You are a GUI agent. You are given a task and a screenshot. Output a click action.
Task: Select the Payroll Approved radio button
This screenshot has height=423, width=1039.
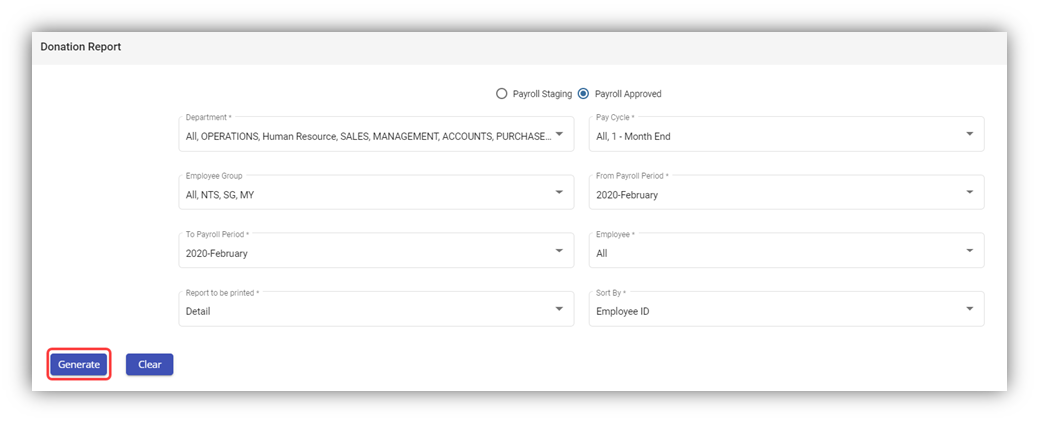click(x=584, y=94)
